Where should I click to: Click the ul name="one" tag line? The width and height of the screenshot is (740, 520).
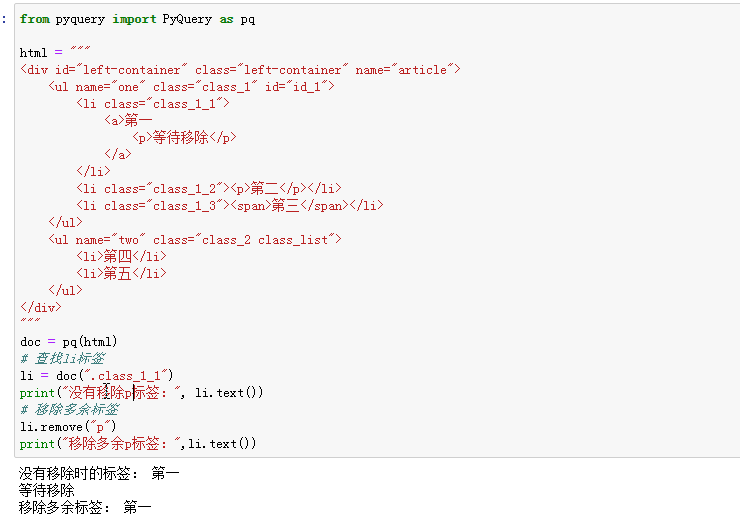[191, 87]
